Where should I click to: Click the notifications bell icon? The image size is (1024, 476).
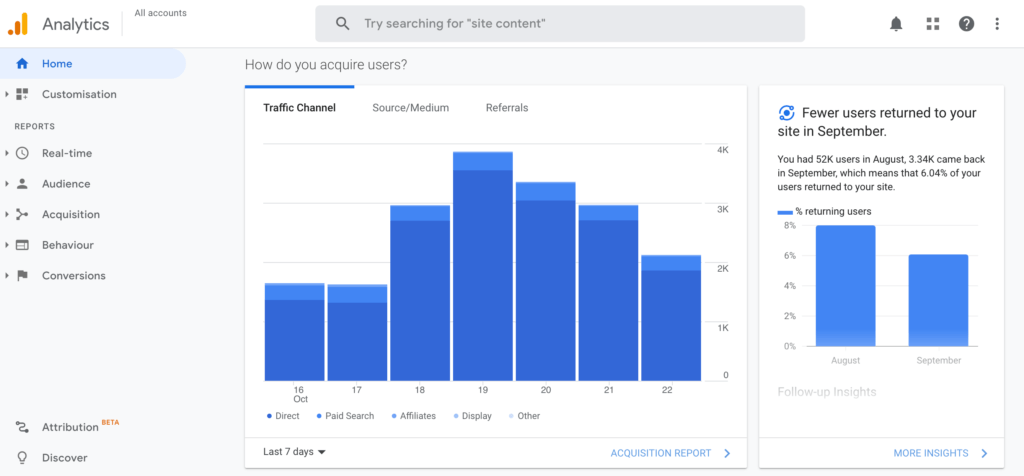[x=896, y=24]
